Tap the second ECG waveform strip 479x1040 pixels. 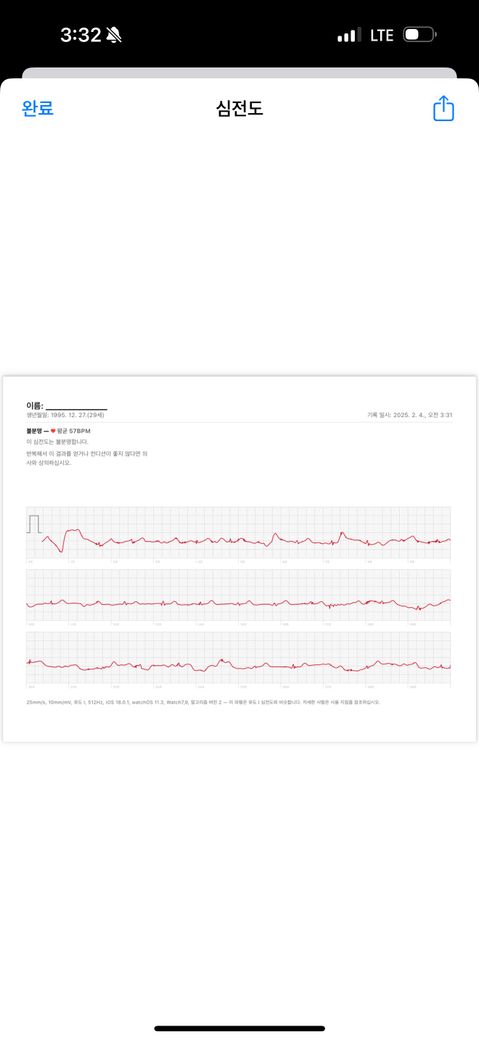pos(238,595)
